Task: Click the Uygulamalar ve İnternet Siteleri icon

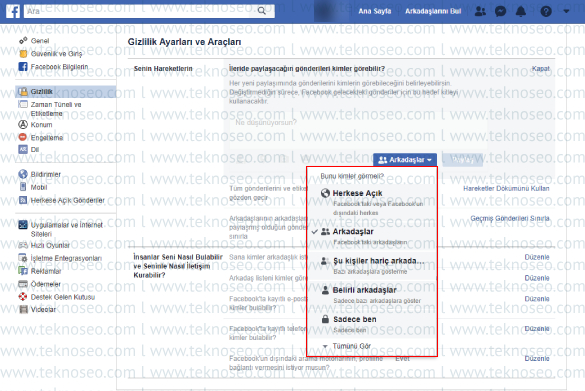Action: tap(23, 225)
